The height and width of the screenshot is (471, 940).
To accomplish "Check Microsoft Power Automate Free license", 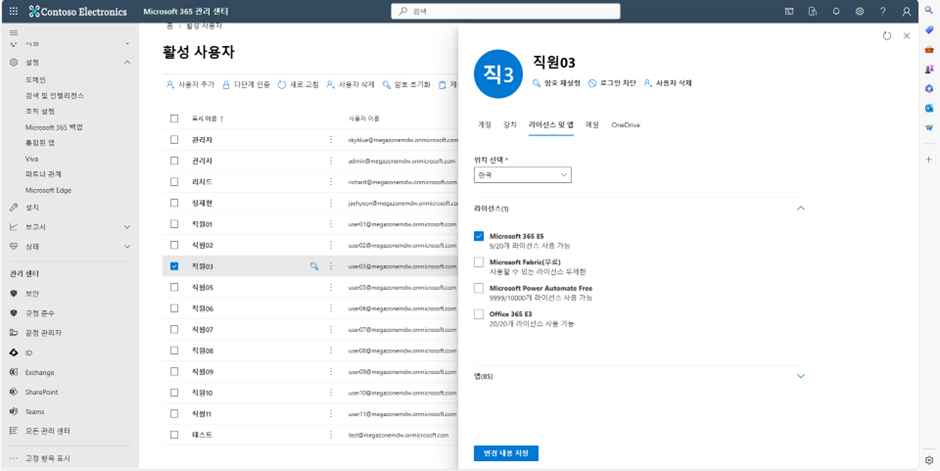I will [478, 288].
